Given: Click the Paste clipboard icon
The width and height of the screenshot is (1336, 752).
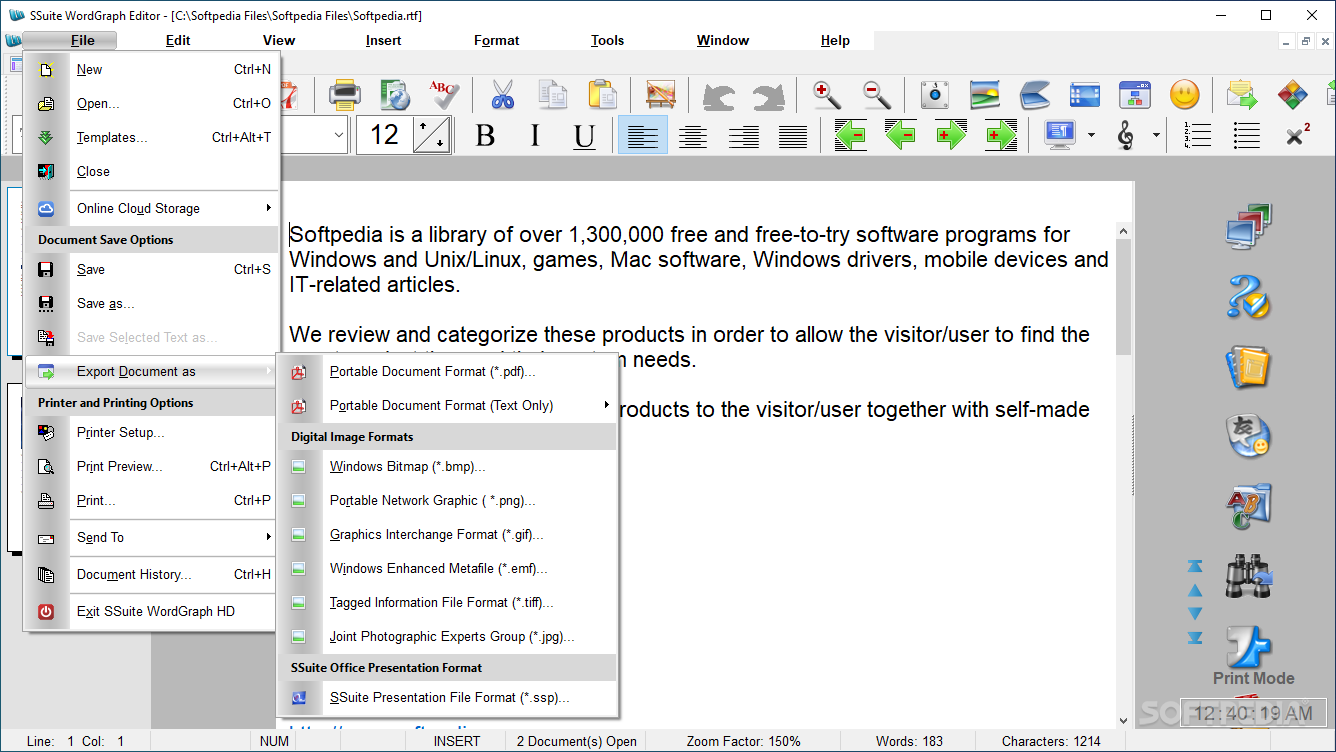Looking at the screenshot, I should click(602, 95).
